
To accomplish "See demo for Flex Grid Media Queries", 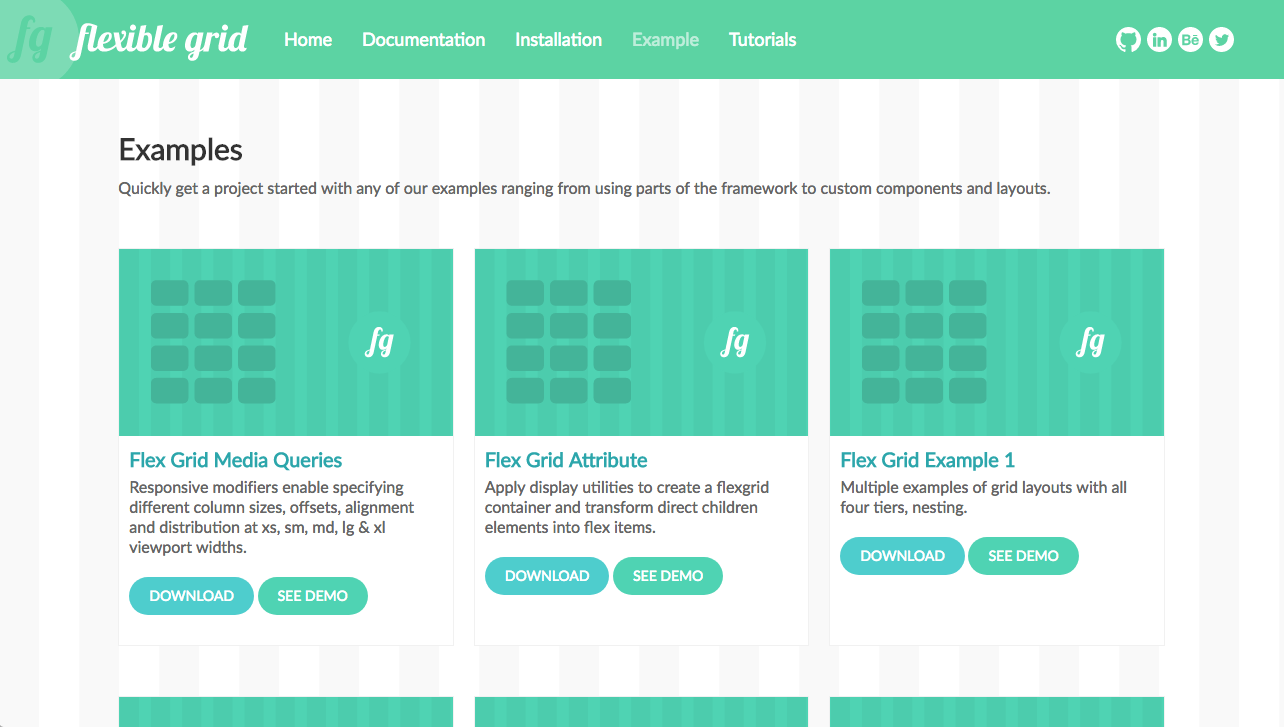I will pos(313,595).
